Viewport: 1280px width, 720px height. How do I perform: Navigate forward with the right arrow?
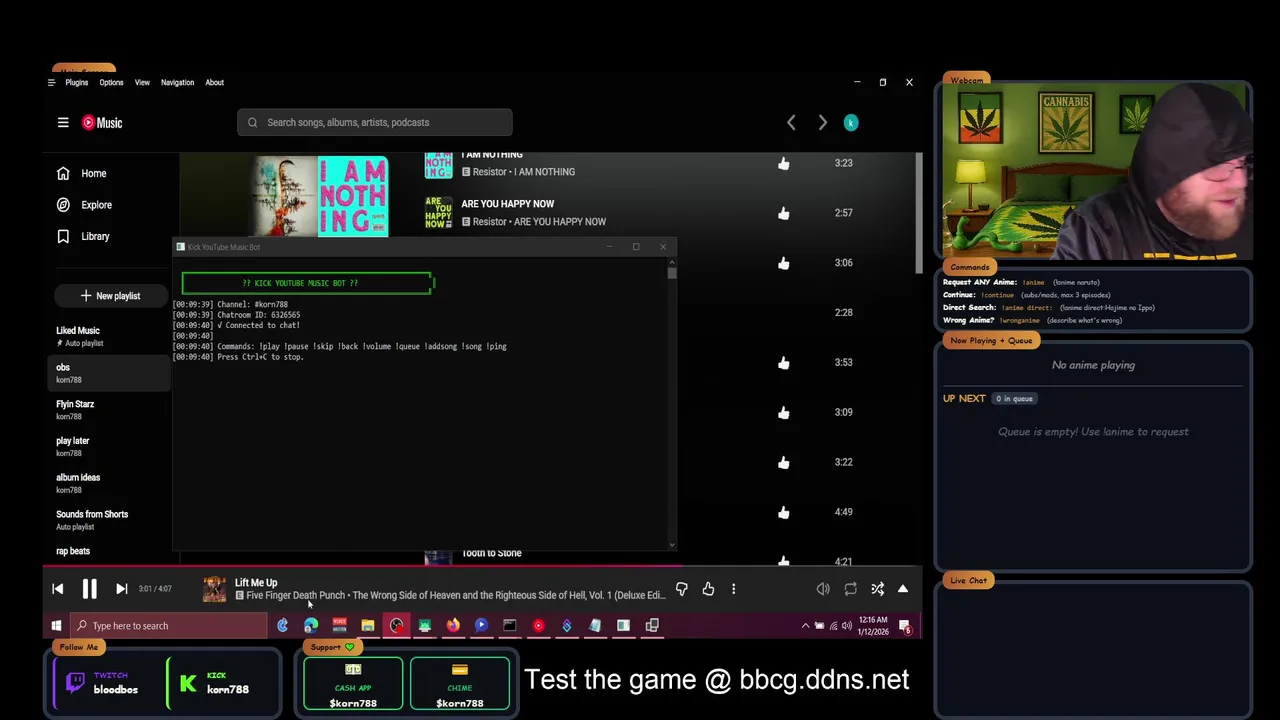(x=822, y=122)
